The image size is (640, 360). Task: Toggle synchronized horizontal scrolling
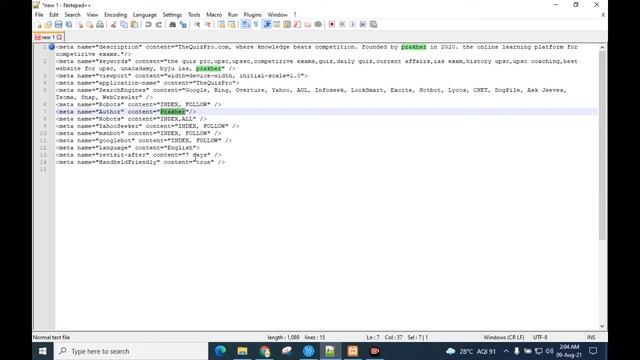click(232, 24)
